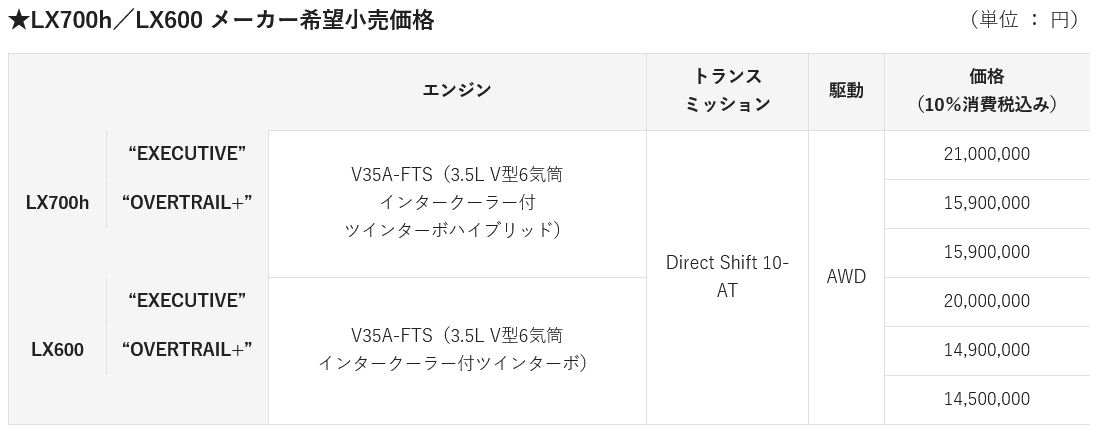1096x433 pixels.
Task: Click the Direct Shift 10-AT cell
Action: point(727,277)
